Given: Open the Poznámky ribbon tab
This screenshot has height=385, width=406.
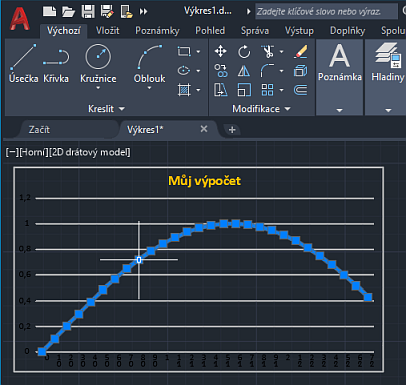Looking at the screenshot, I should (157, 31).
